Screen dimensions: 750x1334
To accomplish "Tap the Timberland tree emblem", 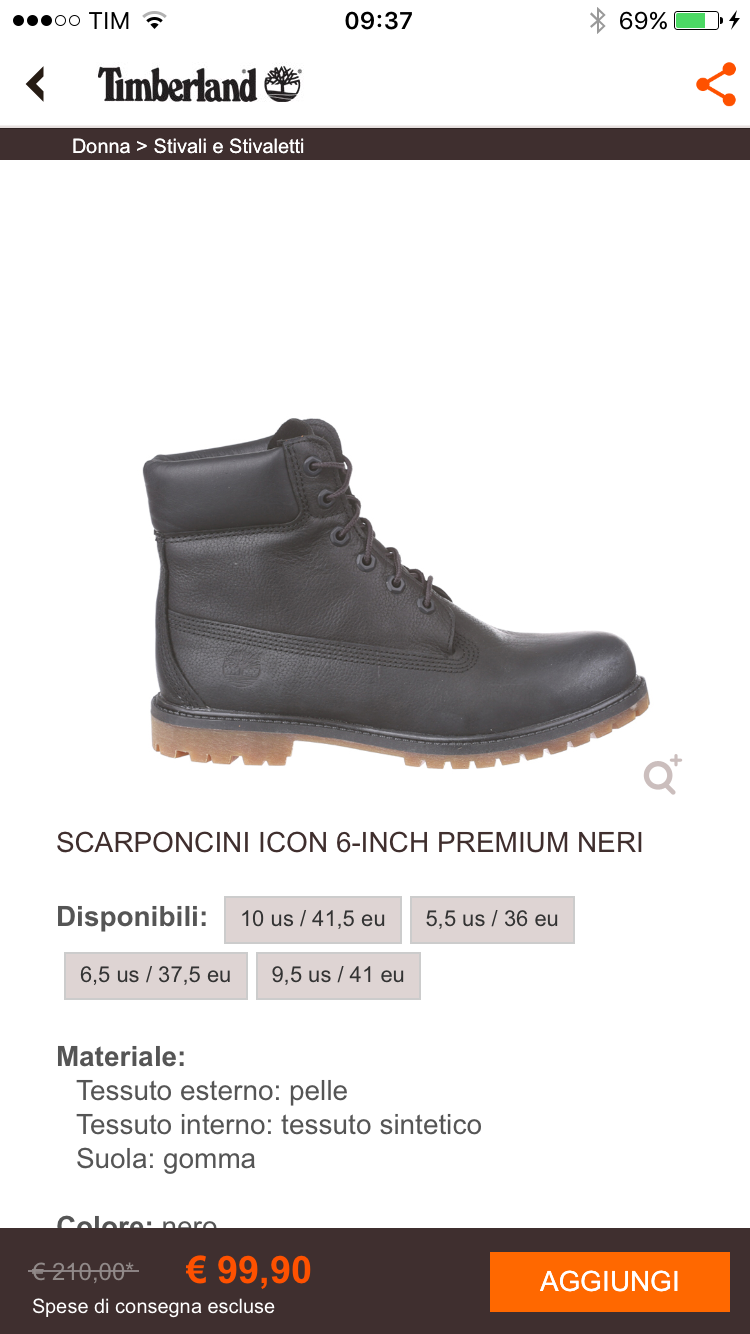I will pyautogui.click(x=283, y=85).
